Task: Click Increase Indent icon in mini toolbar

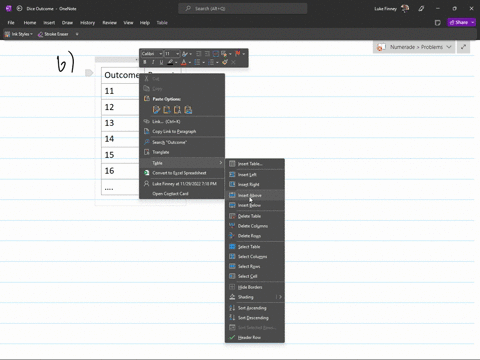Action: click(x=207, y=54)
